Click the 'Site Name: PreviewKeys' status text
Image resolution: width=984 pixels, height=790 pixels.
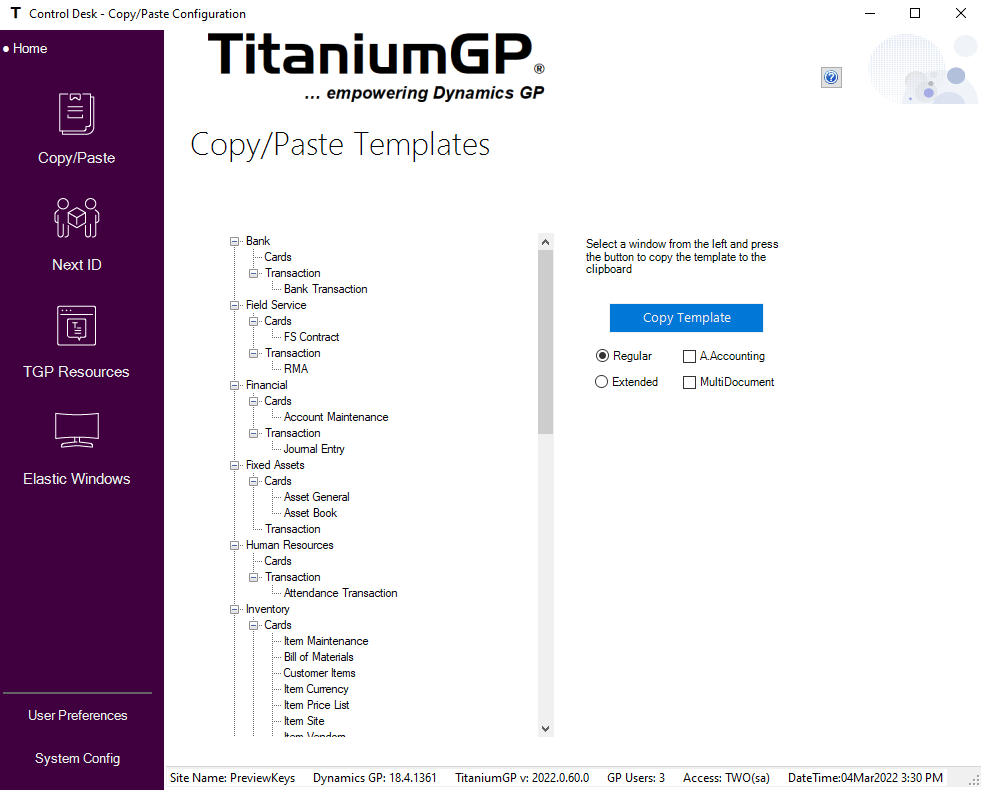coord(232,778)
